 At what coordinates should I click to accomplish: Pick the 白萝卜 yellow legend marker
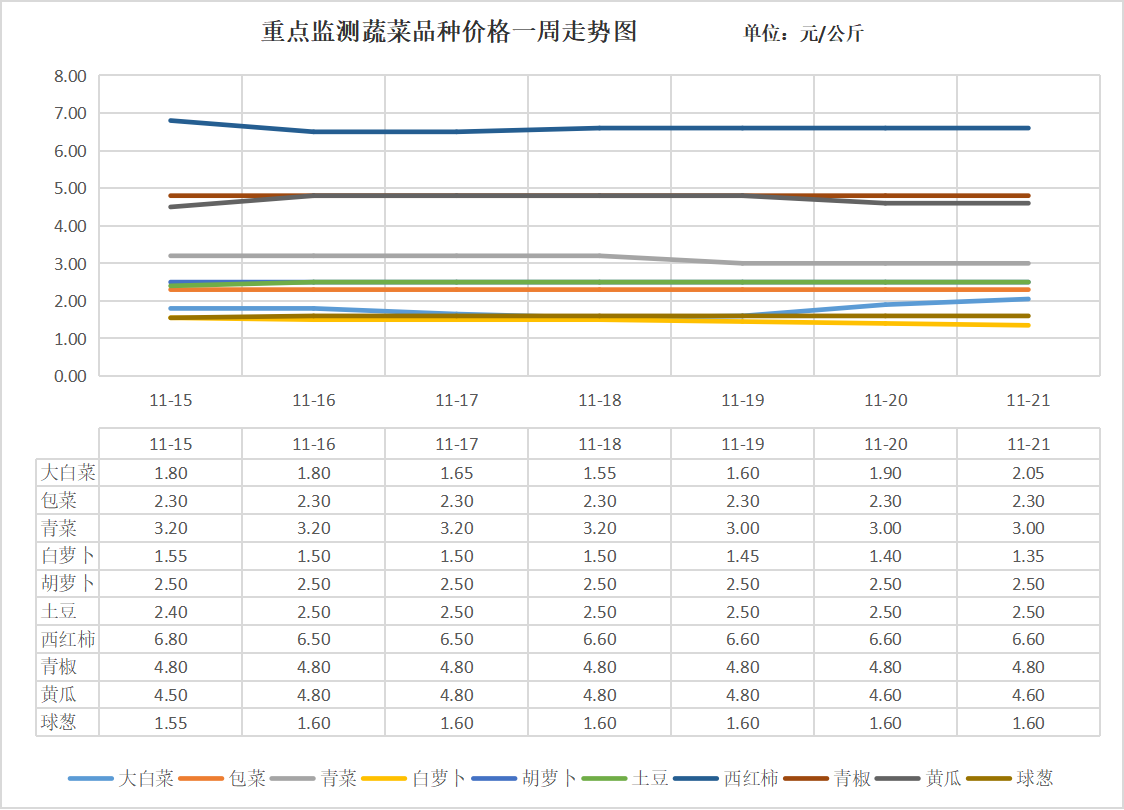(384, 778)
